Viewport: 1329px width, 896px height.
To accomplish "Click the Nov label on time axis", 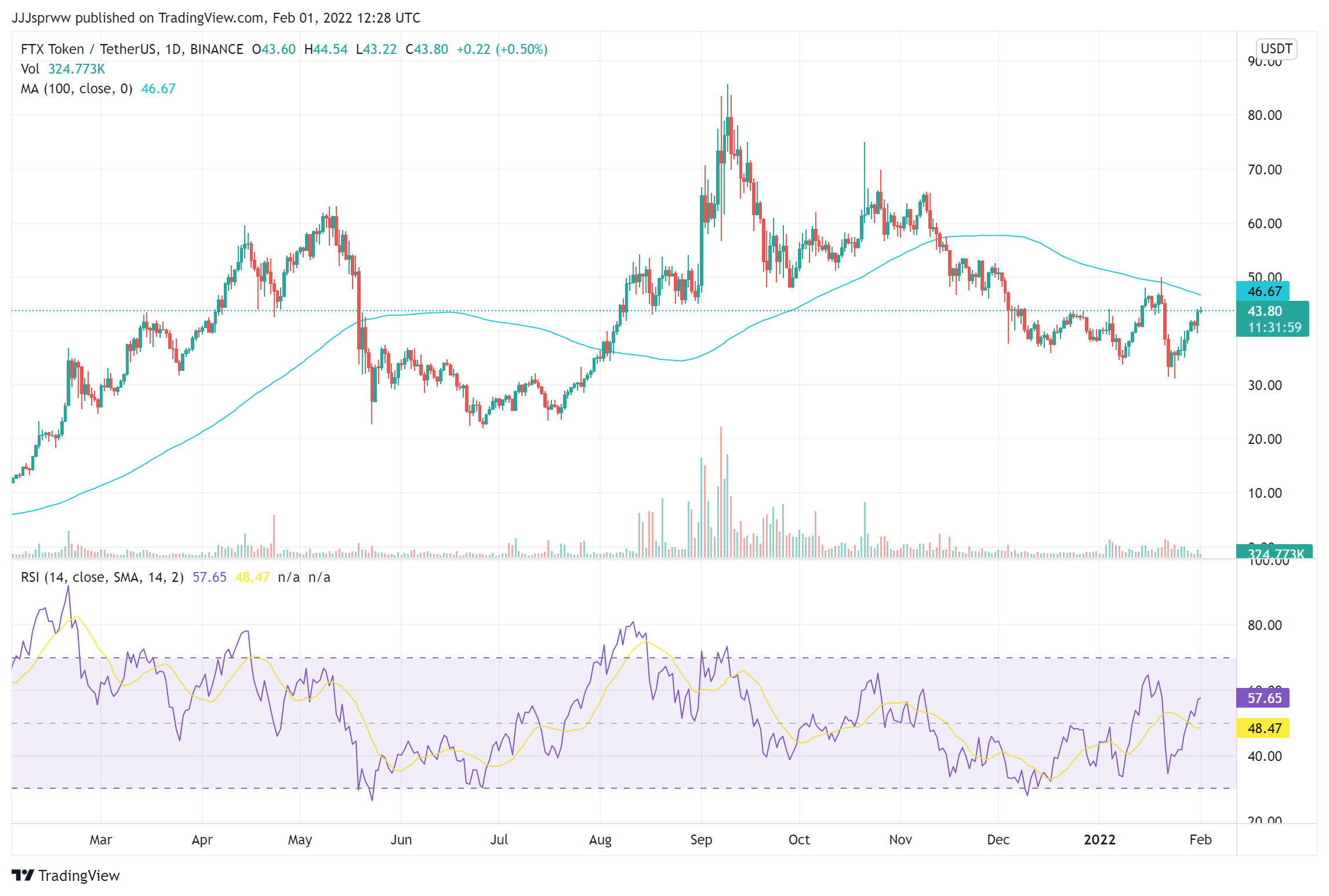I will tap(900, 840).
